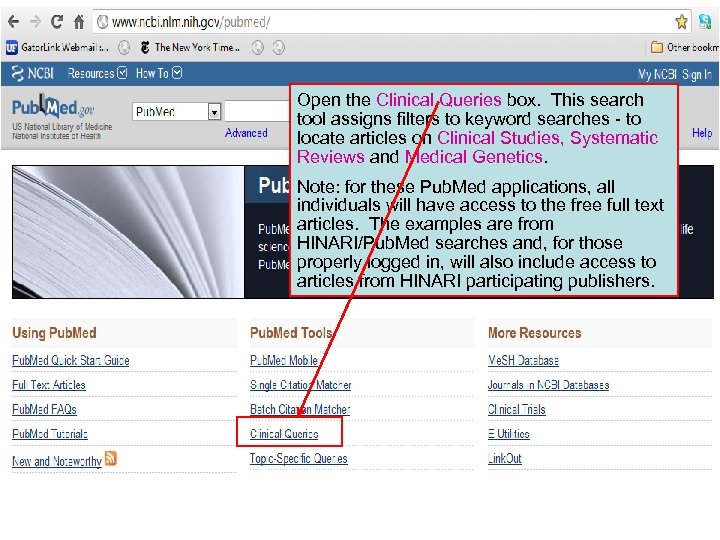Click the UF GatorLink bookmark icon
Screen dimensions: 720x540
click(x=11, y=47)
